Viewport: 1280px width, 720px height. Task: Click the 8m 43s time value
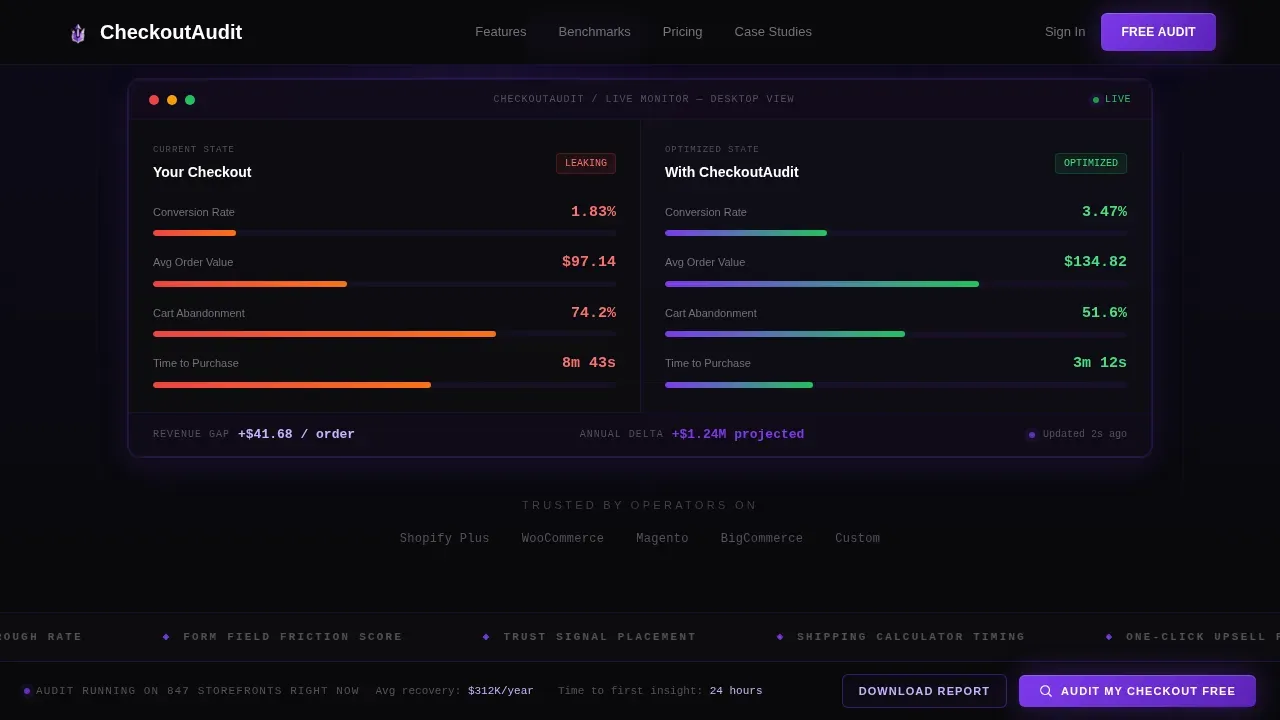(x=589, y=363)
